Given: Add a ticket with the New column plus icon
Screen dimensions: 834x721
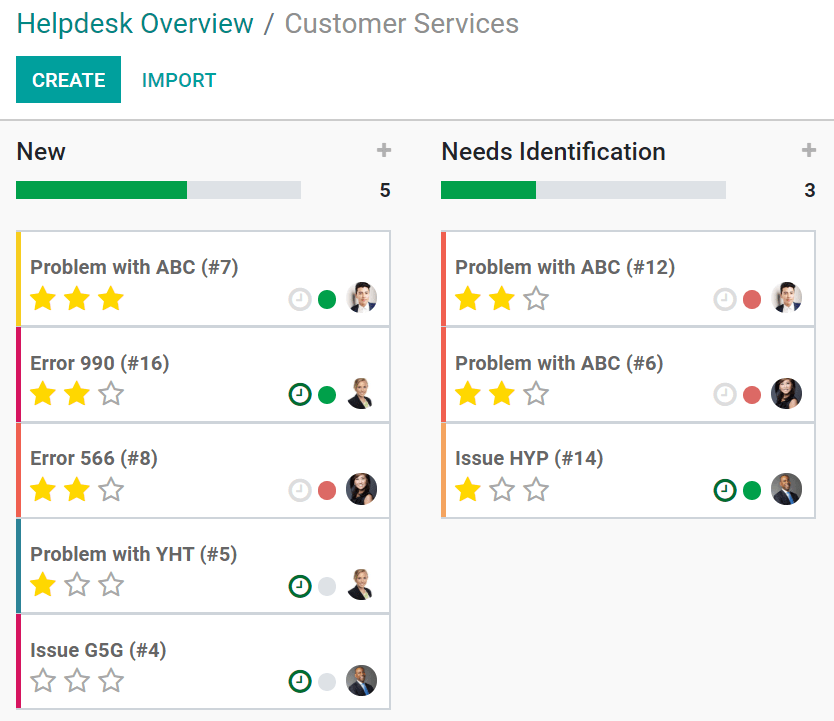Looking at the screenshot, I should pos(383,150).
